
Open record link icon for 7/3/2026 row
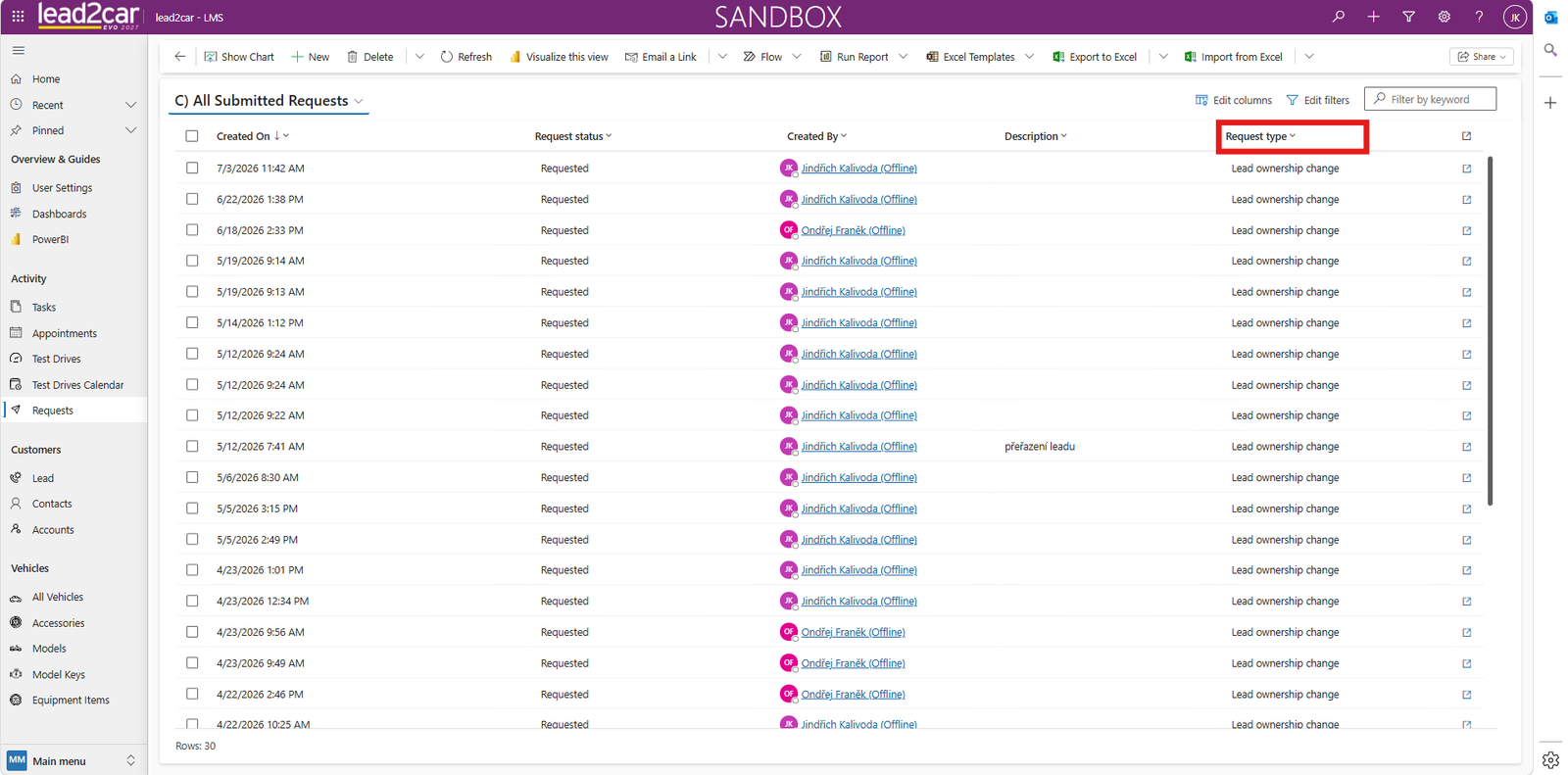coord(1466,169)
